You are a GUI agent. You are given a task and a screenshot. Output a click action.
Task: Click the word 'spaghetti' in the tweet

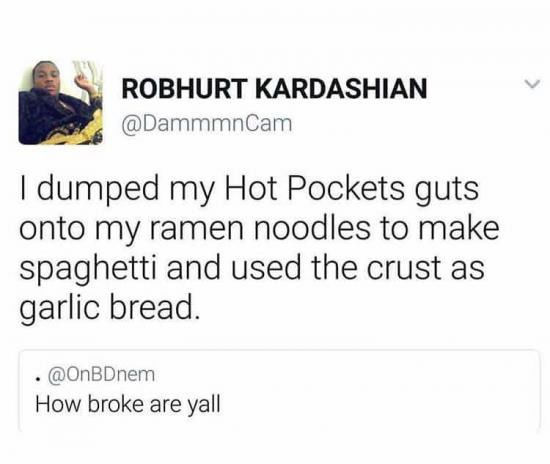(87, 270)
